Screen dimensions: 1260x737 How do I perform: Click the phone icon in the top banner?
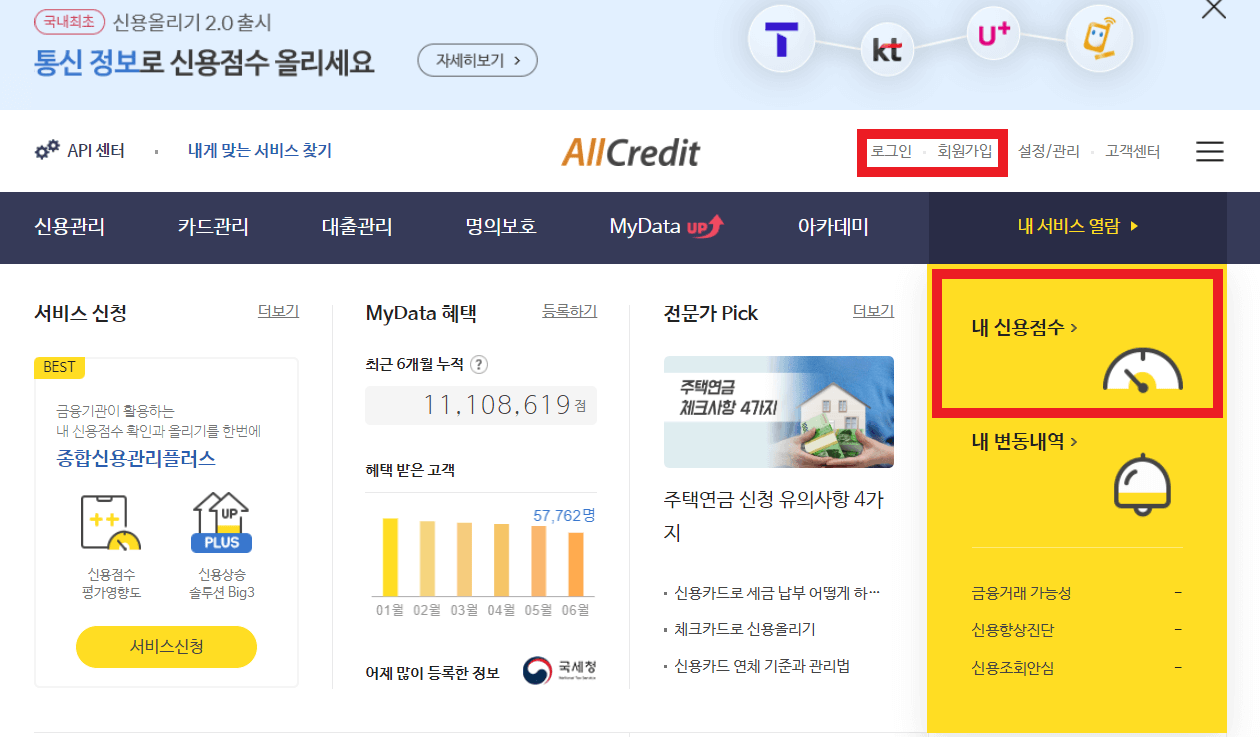(x=1098, y=38)
